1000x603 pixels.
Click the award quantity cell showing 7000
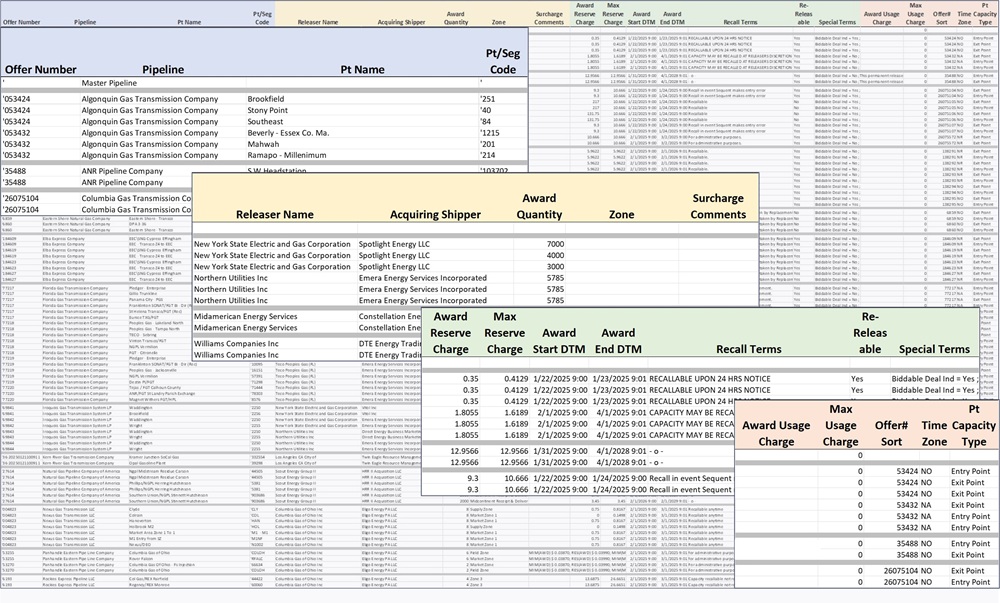pyautogui.click(x=555, y=245)
